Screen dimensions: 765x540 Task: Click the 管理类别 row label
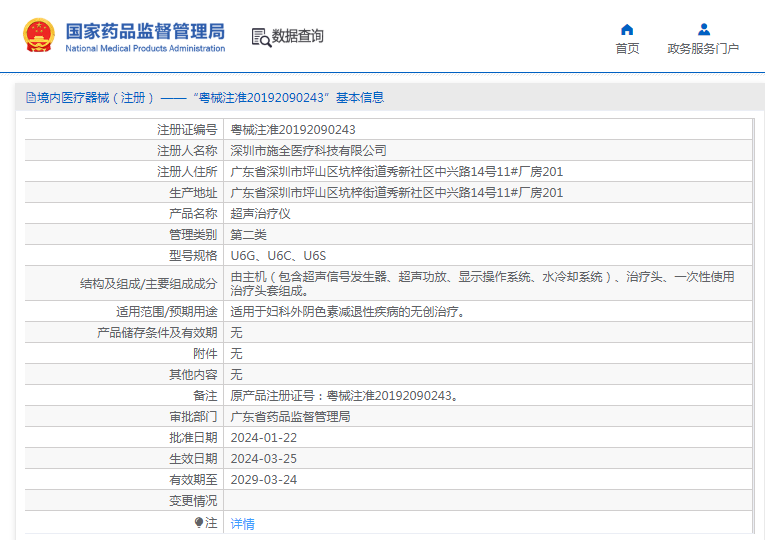pyautogui.click(x=193, y=235)
